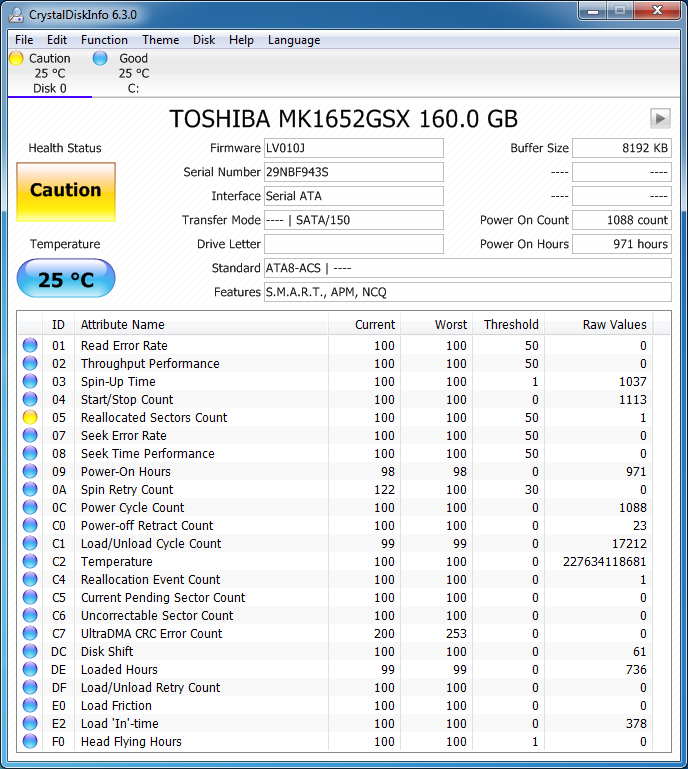Image resolution: width=688 pixels, height=769 pixels.
Task: Open the Theme menu
Action: [160, 40]
